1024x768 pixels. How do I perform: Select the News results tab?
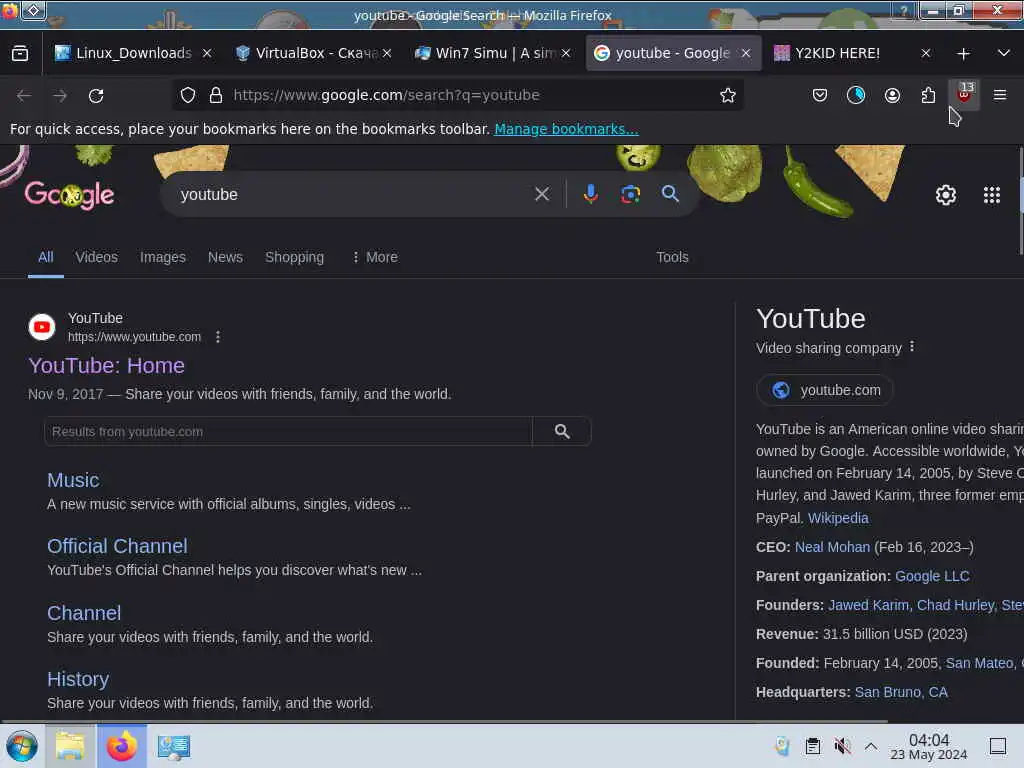coord(225,257)
